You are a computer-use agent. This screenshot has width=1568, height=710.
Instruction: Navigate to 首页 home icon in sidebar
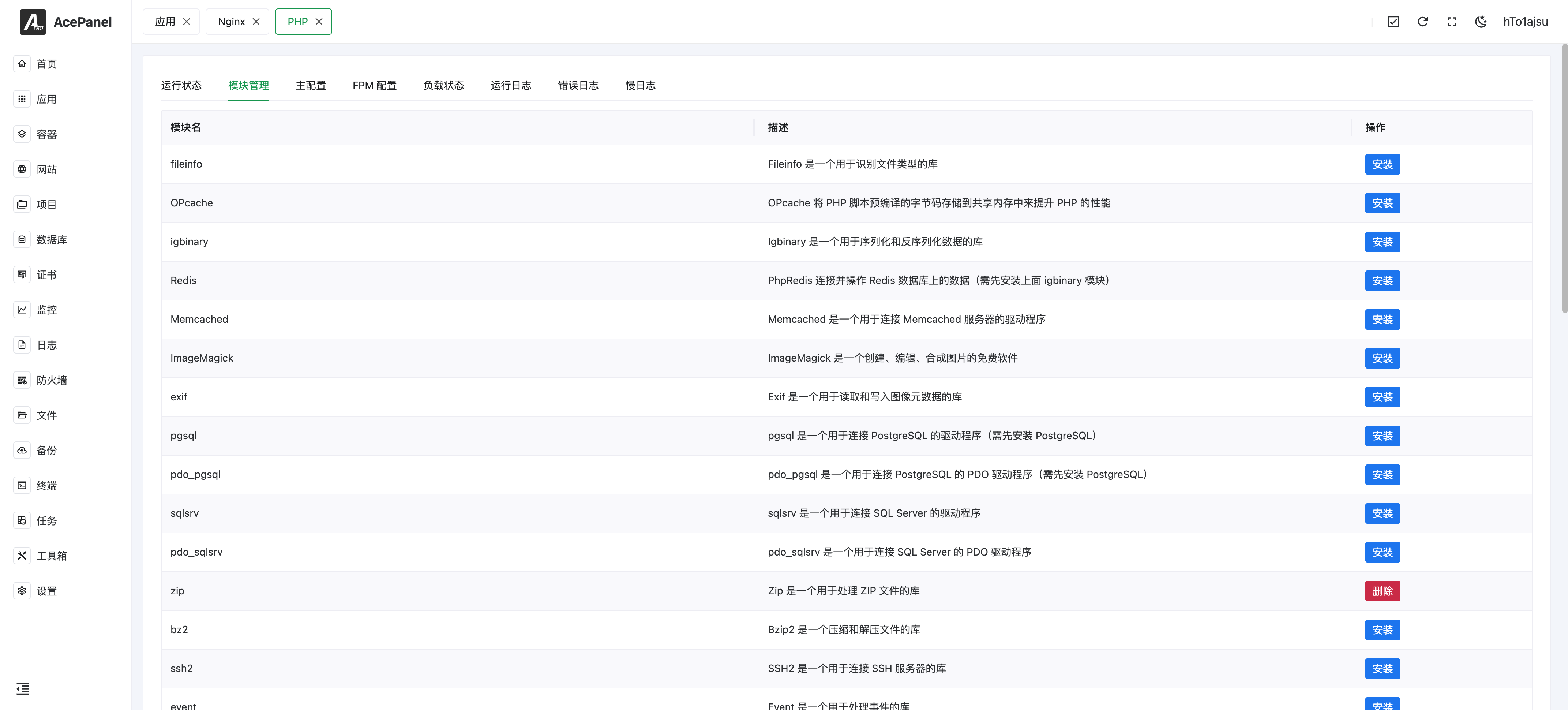[22, 63]
